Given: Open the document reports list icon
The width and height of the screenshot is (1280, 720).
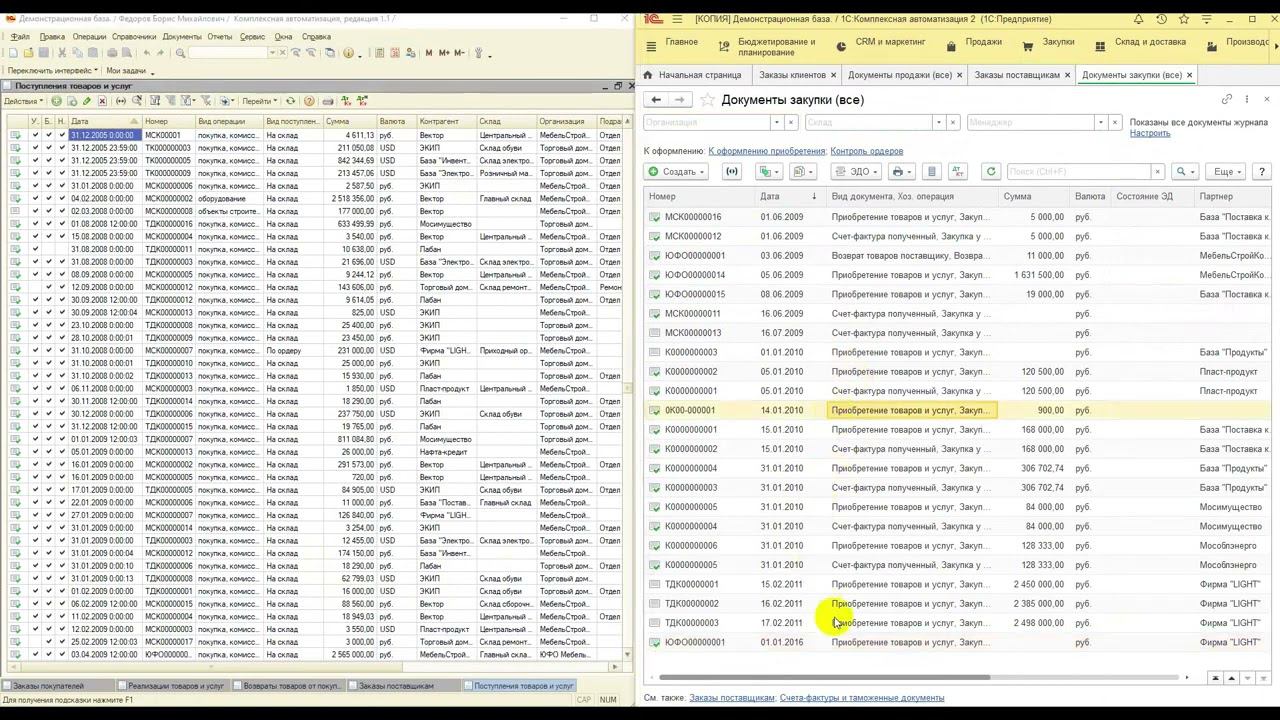Looking at the screenshot, I should point(931,172).
